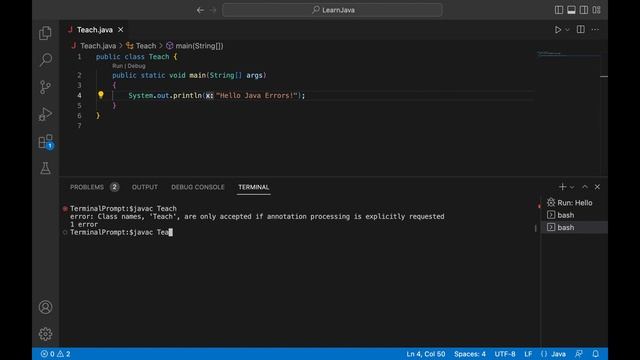Viewport: 640px width, 360px height.
Task: Open editor More Actions ellipsis
Action: click(x=595, y=29)
